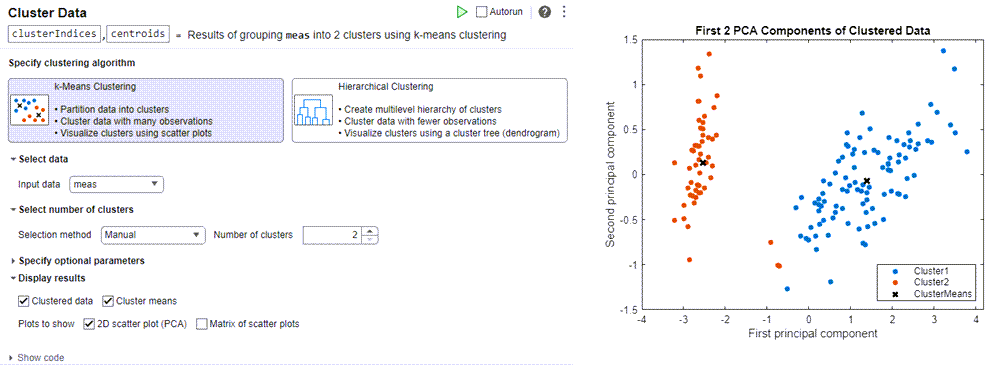Click the black X ClusterMeans marker in the legend
This screenshot has height=365, width=999.
coord(895,294)
